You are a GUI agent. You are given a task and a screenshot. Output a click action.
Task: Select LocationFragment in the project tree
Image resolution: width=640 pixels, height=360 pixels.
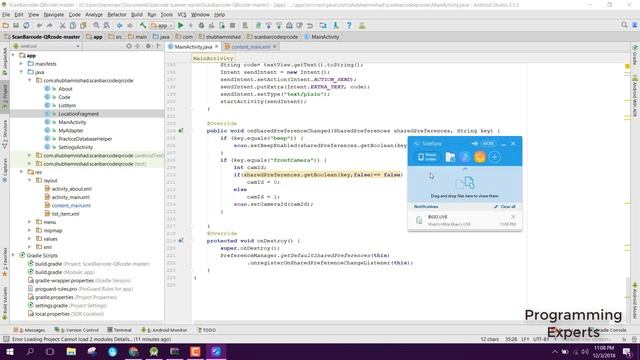(78, 113)
